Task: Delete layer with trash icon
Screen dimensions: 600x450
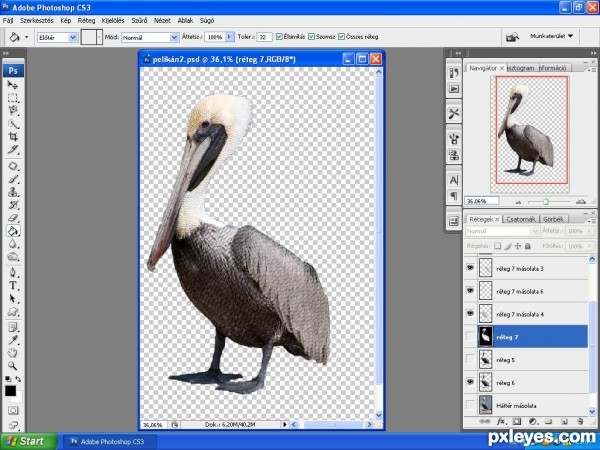Action: [x=580, y=421]
